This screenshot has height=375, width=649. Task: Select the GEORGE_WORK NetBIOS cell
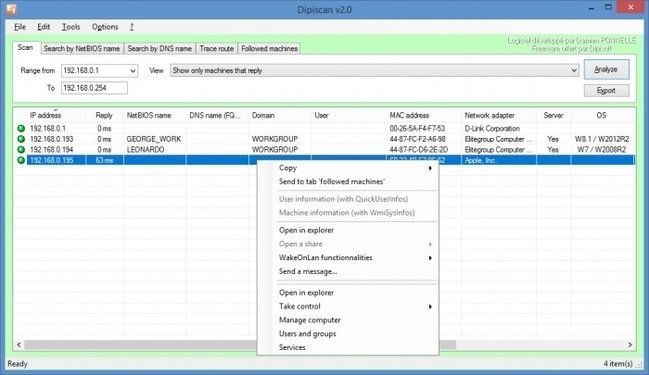coord(154,139)
